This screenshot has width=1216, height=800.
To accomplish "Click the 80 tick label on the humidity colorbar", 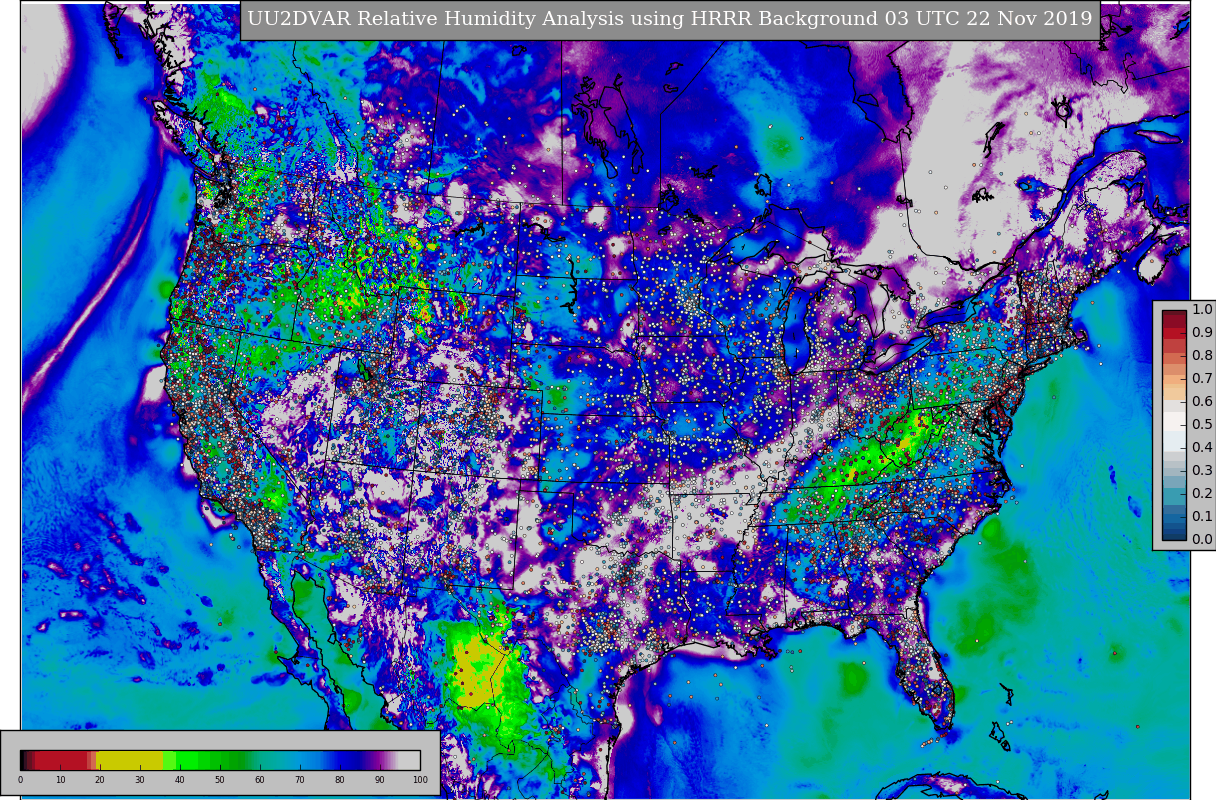I will [x=340, y=780].
